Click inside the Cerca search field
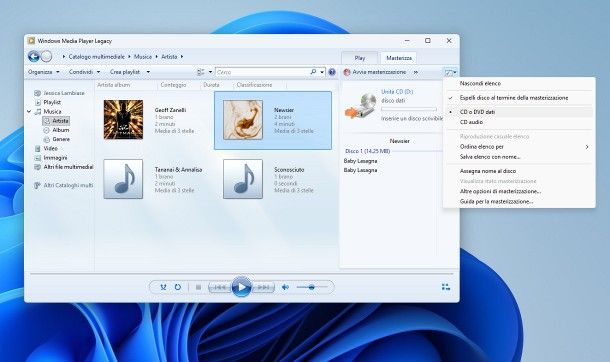This screenshot has width=610, height=362. (x=262, y=72)
